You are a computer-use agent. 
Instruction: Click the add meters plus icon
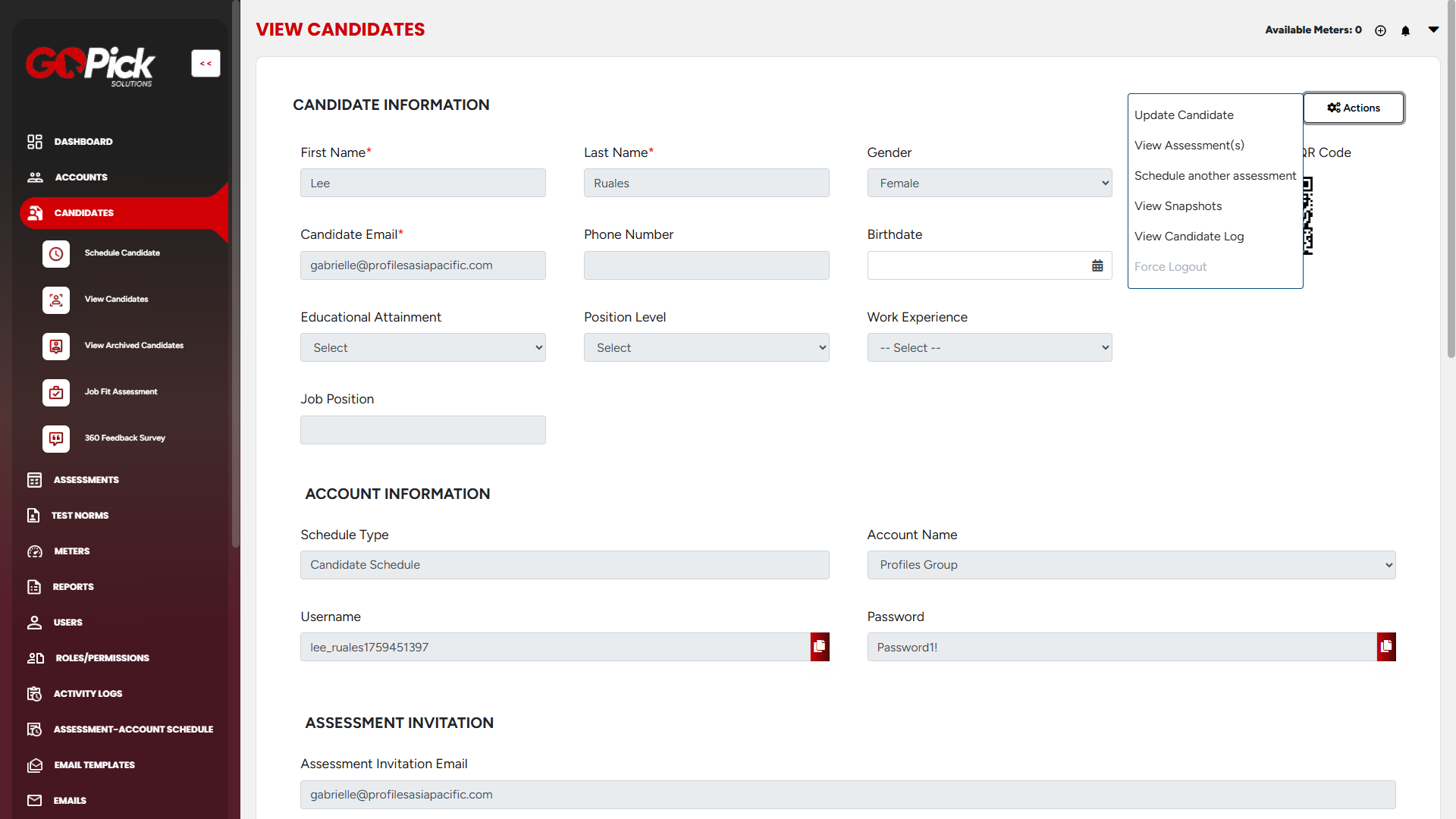click(1380, 30)
